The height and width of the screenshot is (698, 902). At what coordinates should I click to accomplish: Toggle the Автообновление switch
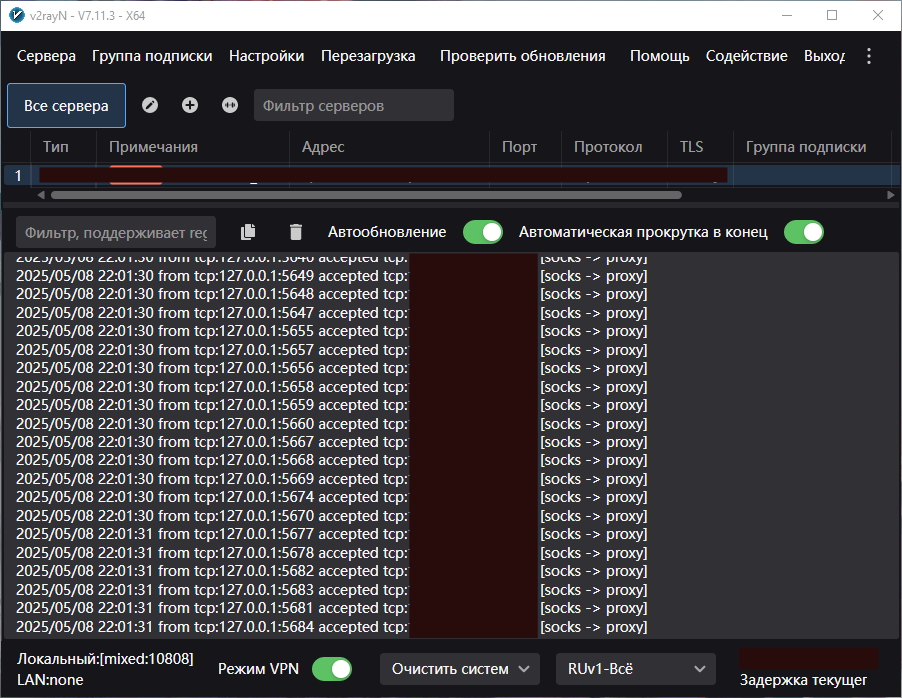coord(483,232)
